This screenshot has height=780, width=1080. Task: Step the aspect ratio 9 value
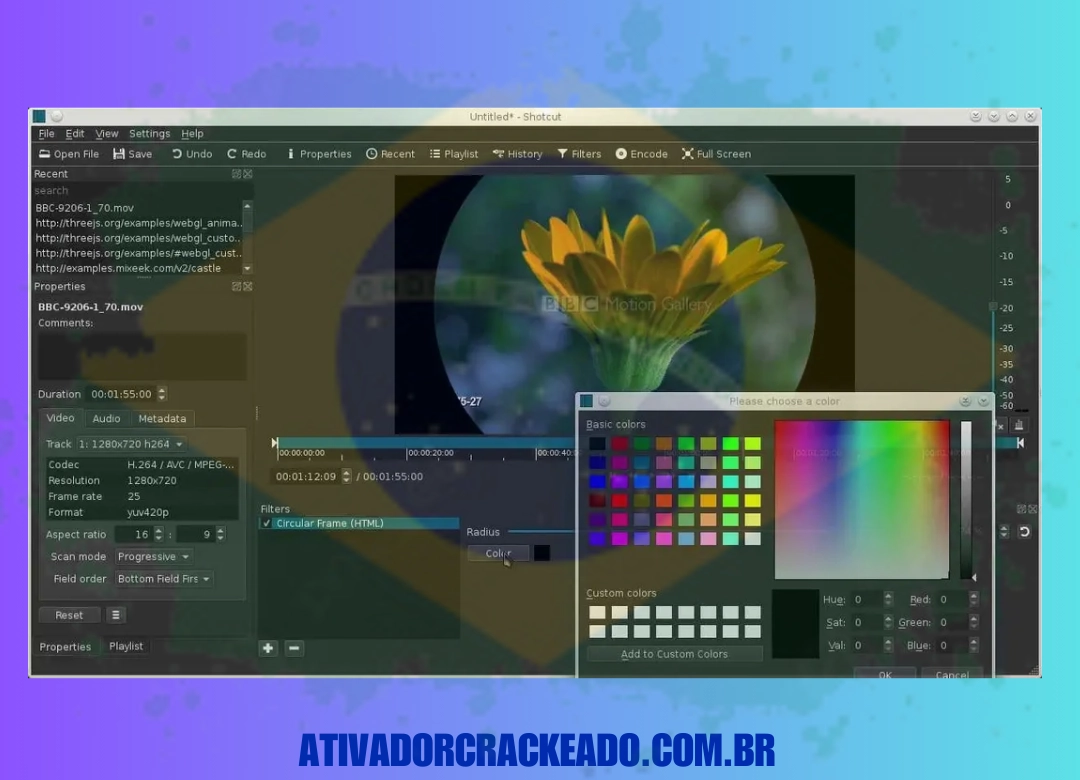[220, 534]
